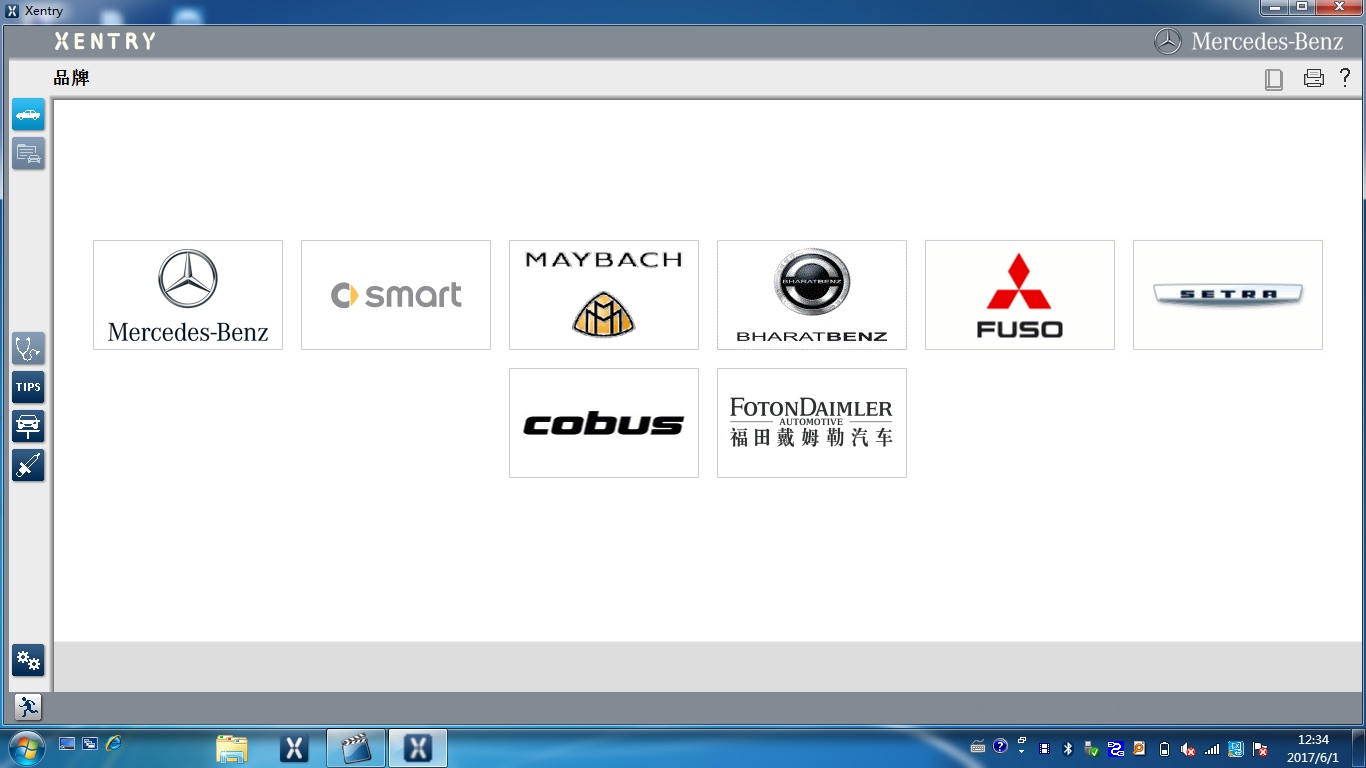Image resolution: width=1366 pixels, height=768 pixels.
Task: Click the XENTRY logo header text
Action: [x=105, y=41]
